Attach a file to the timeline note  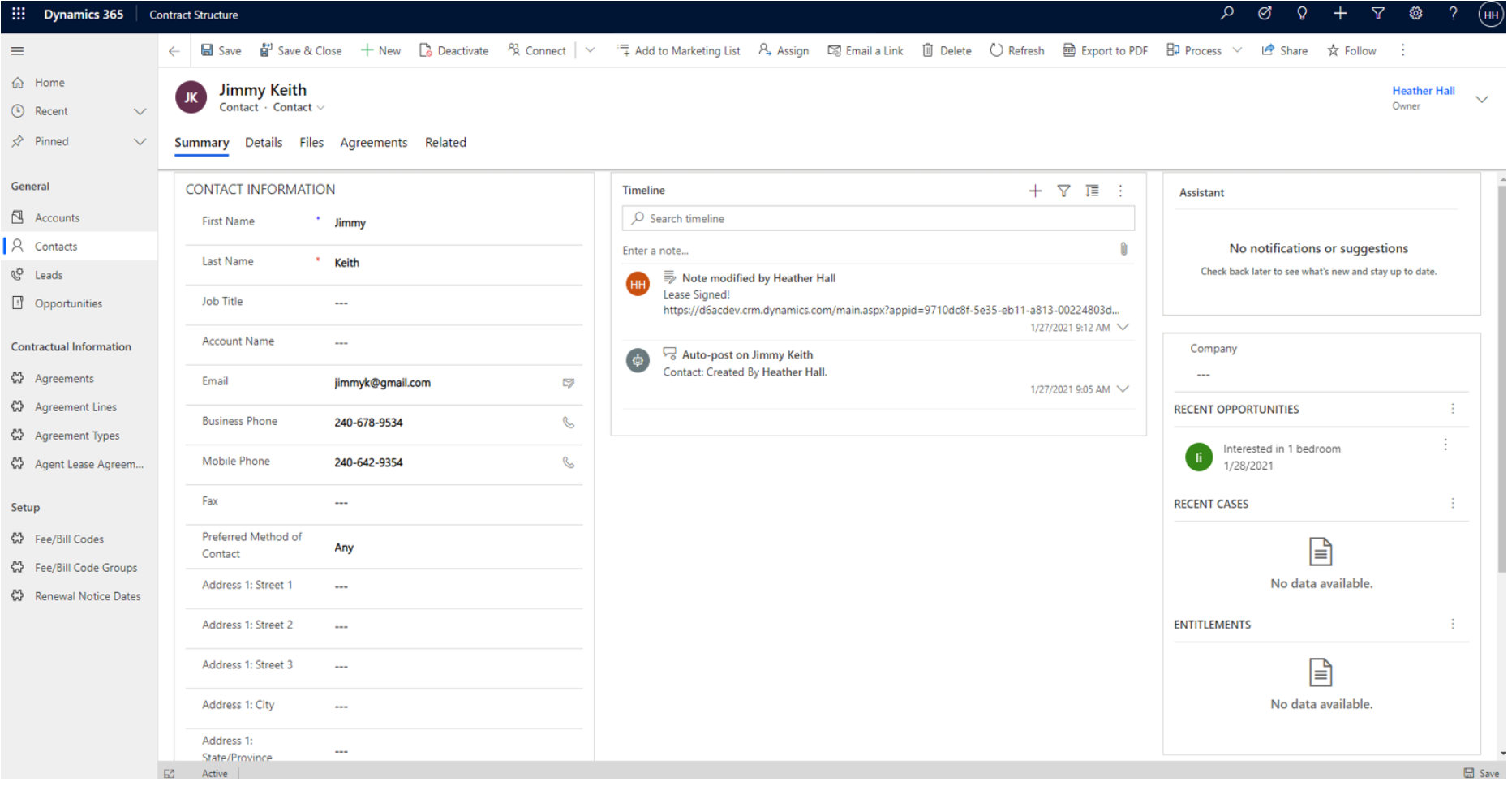[1124, 250]
